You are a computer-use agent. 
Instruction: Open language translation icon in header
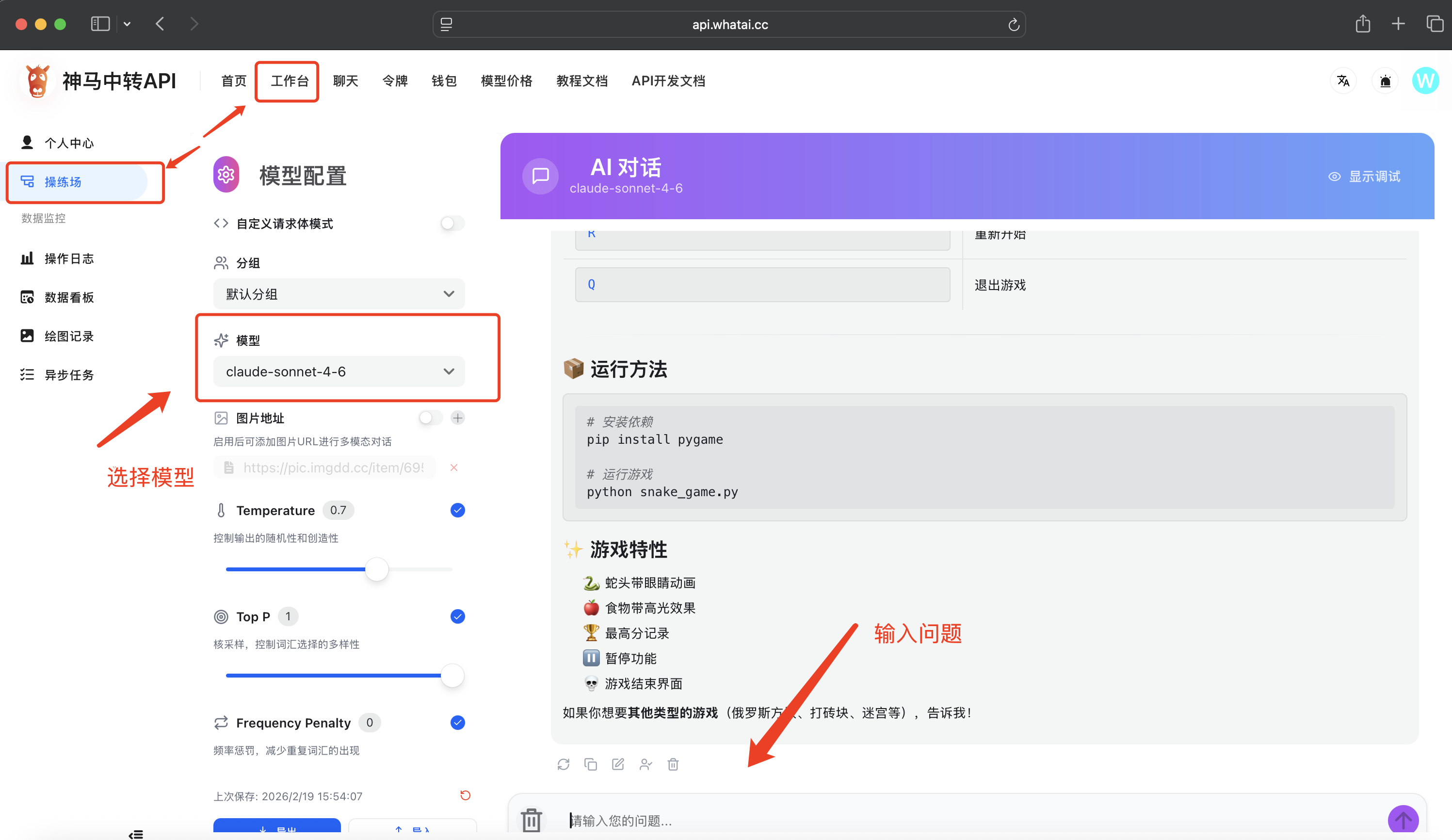pyautogui.click(x=1343, y=81)
